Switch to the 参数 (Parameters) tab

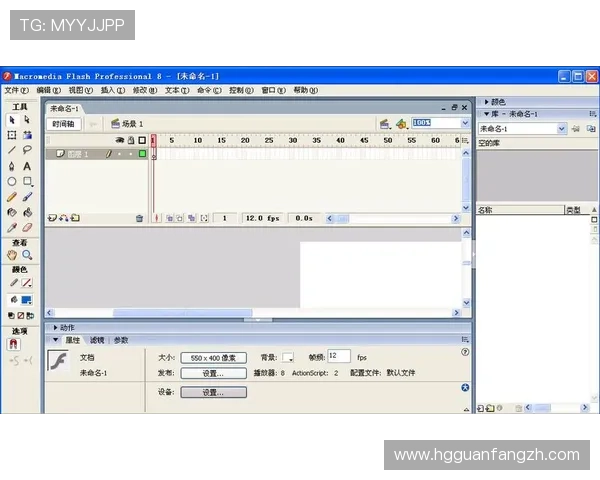coord(121,340)
